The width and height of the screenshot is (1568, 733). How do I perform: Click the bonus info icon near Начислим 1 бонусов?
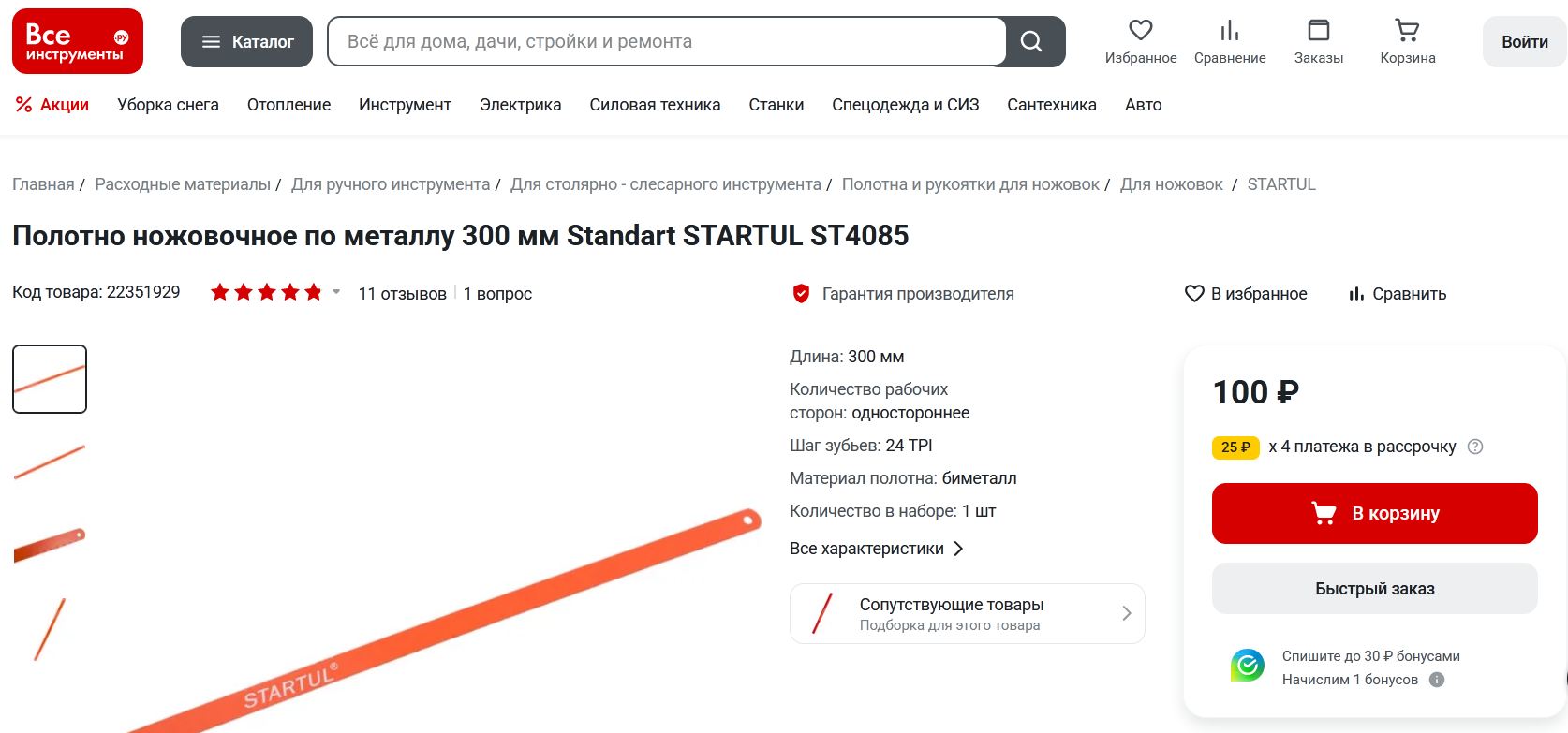tap(1437, 680)
